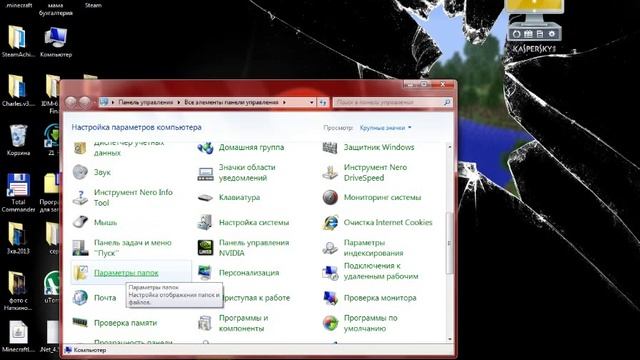Click the search magnifier icon
The width and height of the screenshot is (640, 360).
(447, 102)
